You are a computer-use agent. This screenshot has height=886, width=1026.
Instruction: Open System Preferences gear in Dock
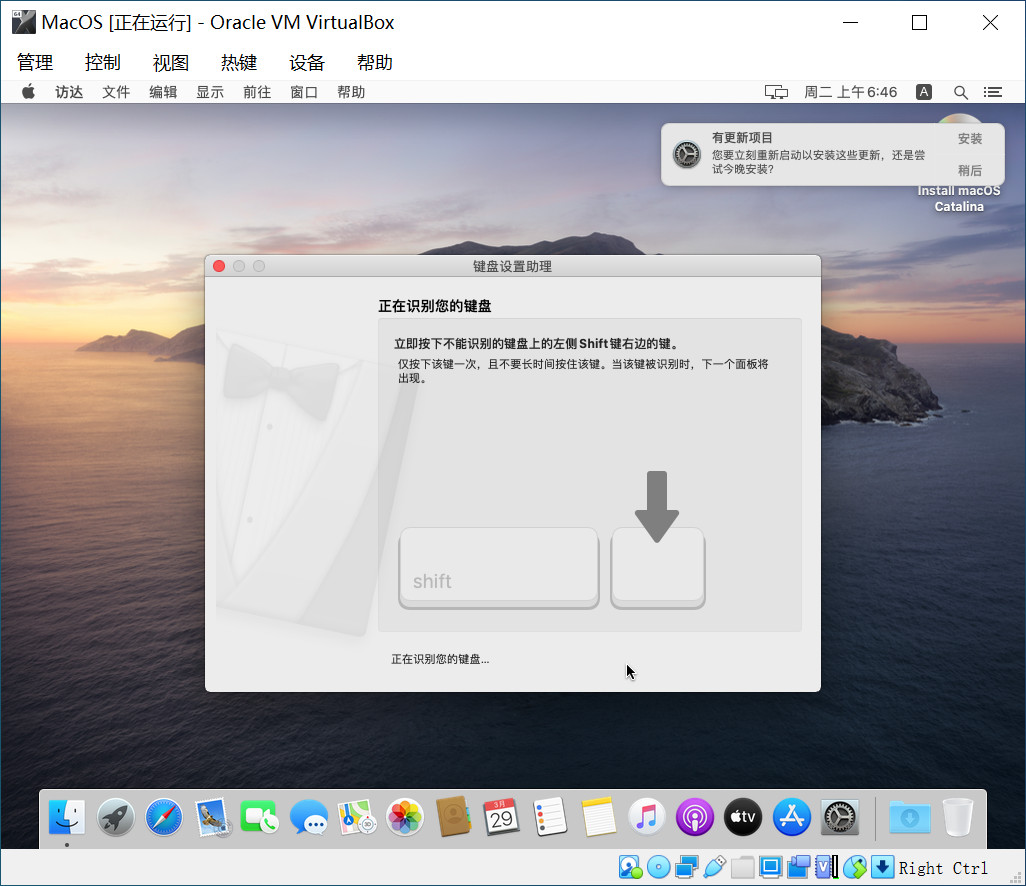click(x=840, y=817)
